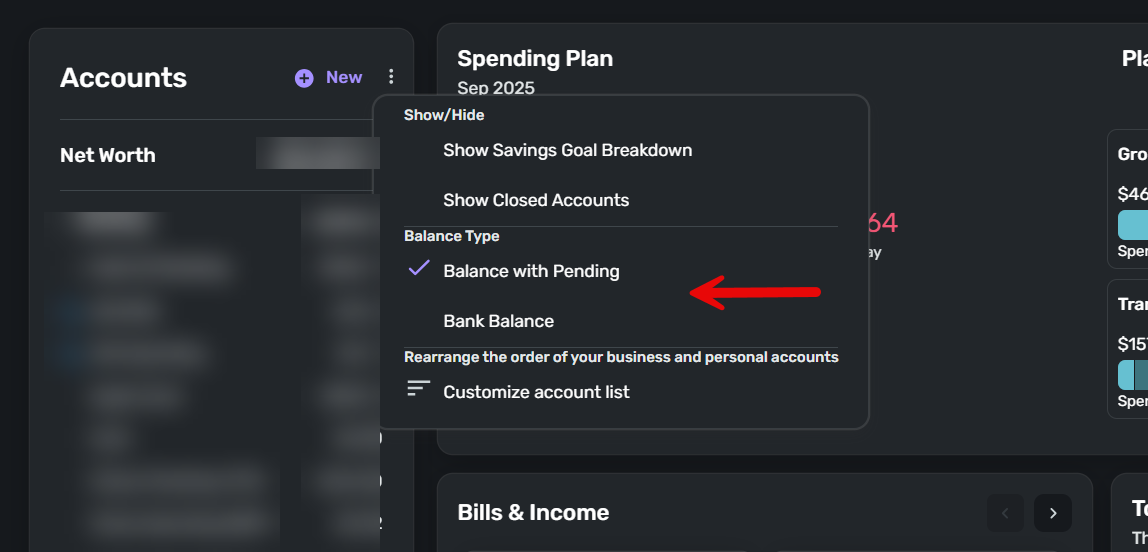Select the Balance with Pending text option
Screen dimensions: 1148x552
tap(531, 271)
